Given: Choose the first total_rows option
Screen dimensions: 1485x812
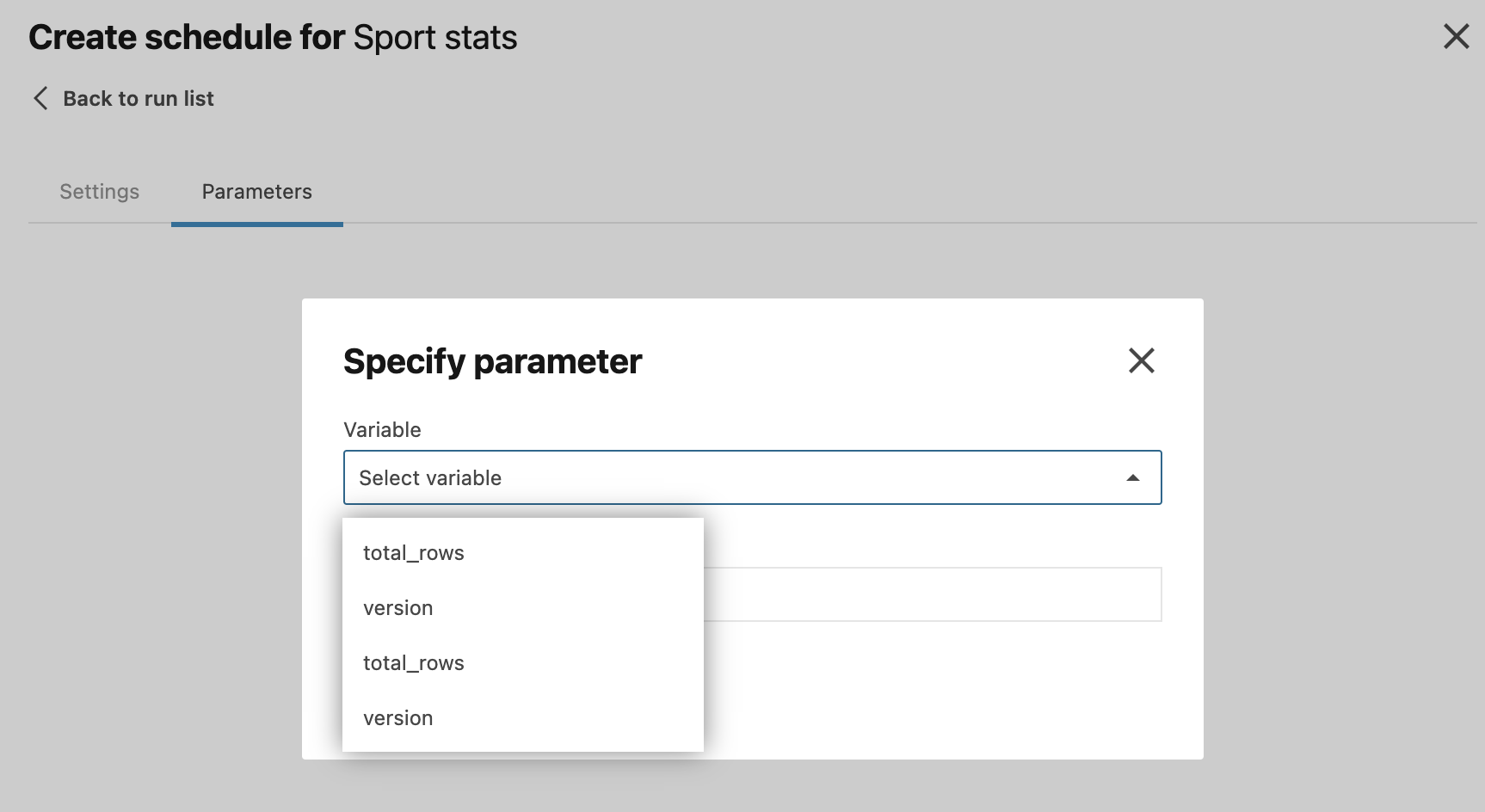Looking at the screenshot, I should click(413, 552).
